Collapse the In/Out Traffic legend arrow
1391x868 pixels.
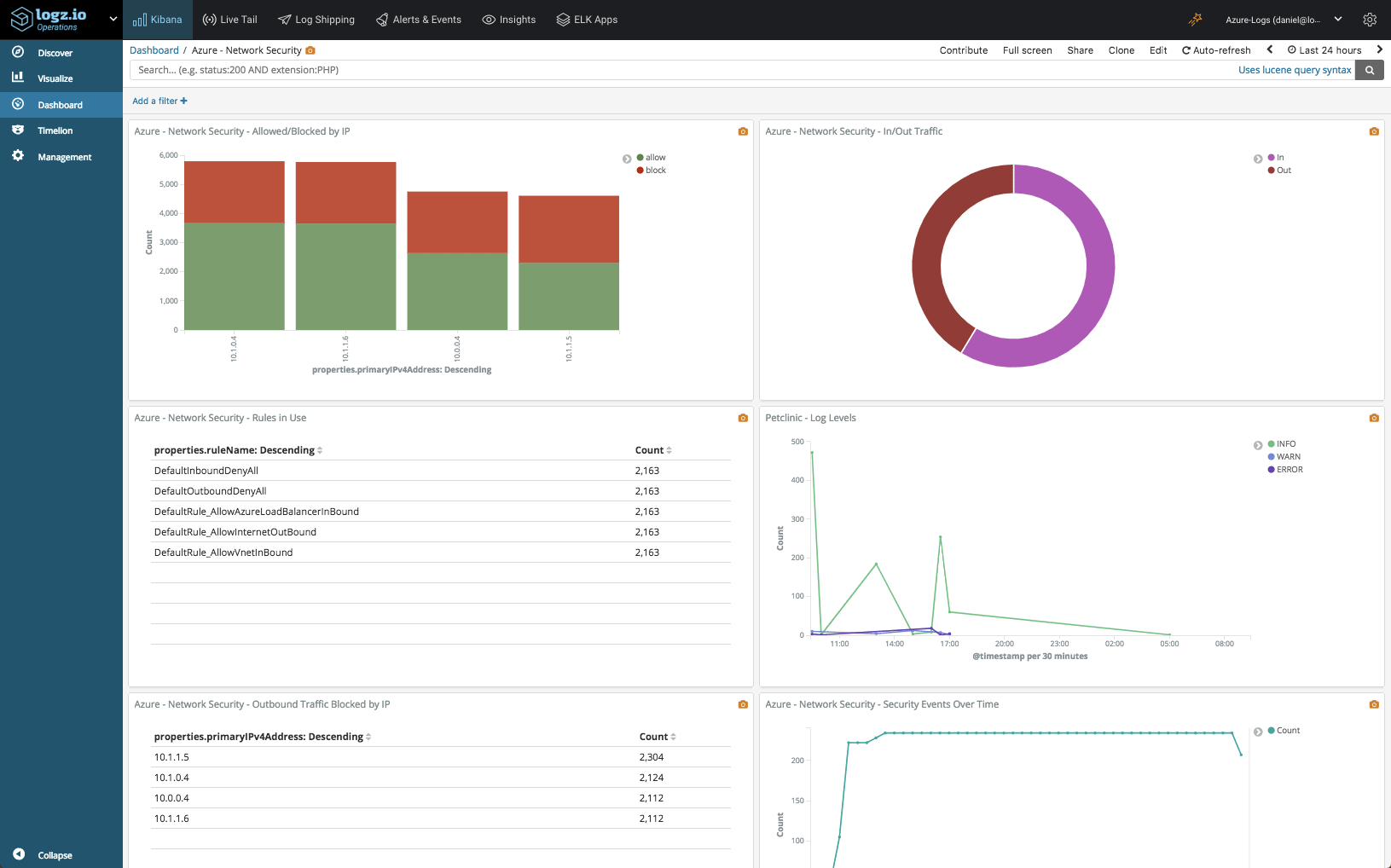click(x=1258, y=159)
